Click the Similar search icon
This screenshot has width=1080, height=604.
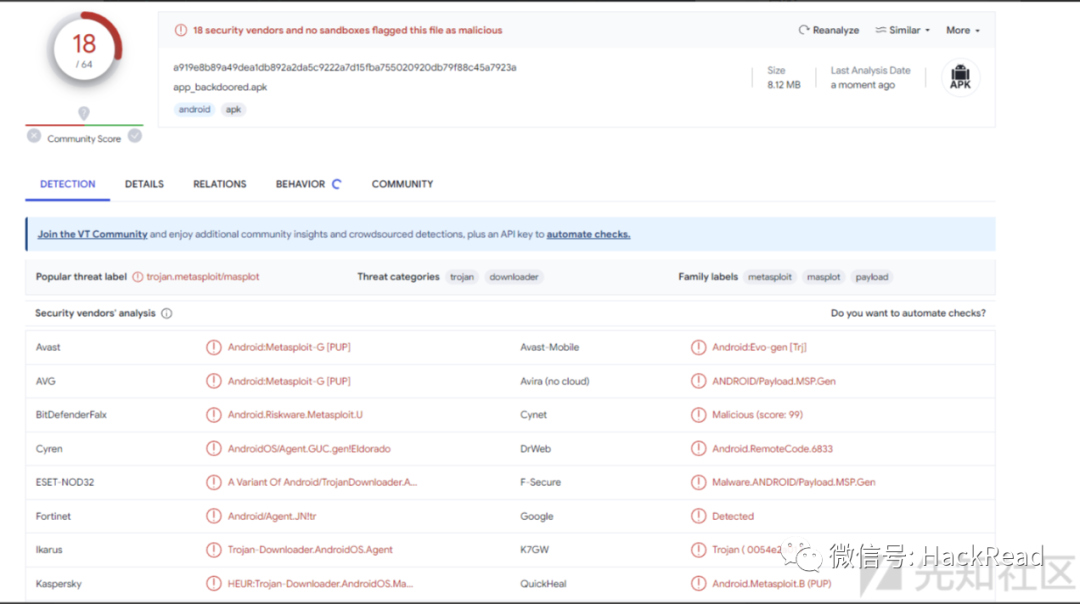click(x=880, y=30)
